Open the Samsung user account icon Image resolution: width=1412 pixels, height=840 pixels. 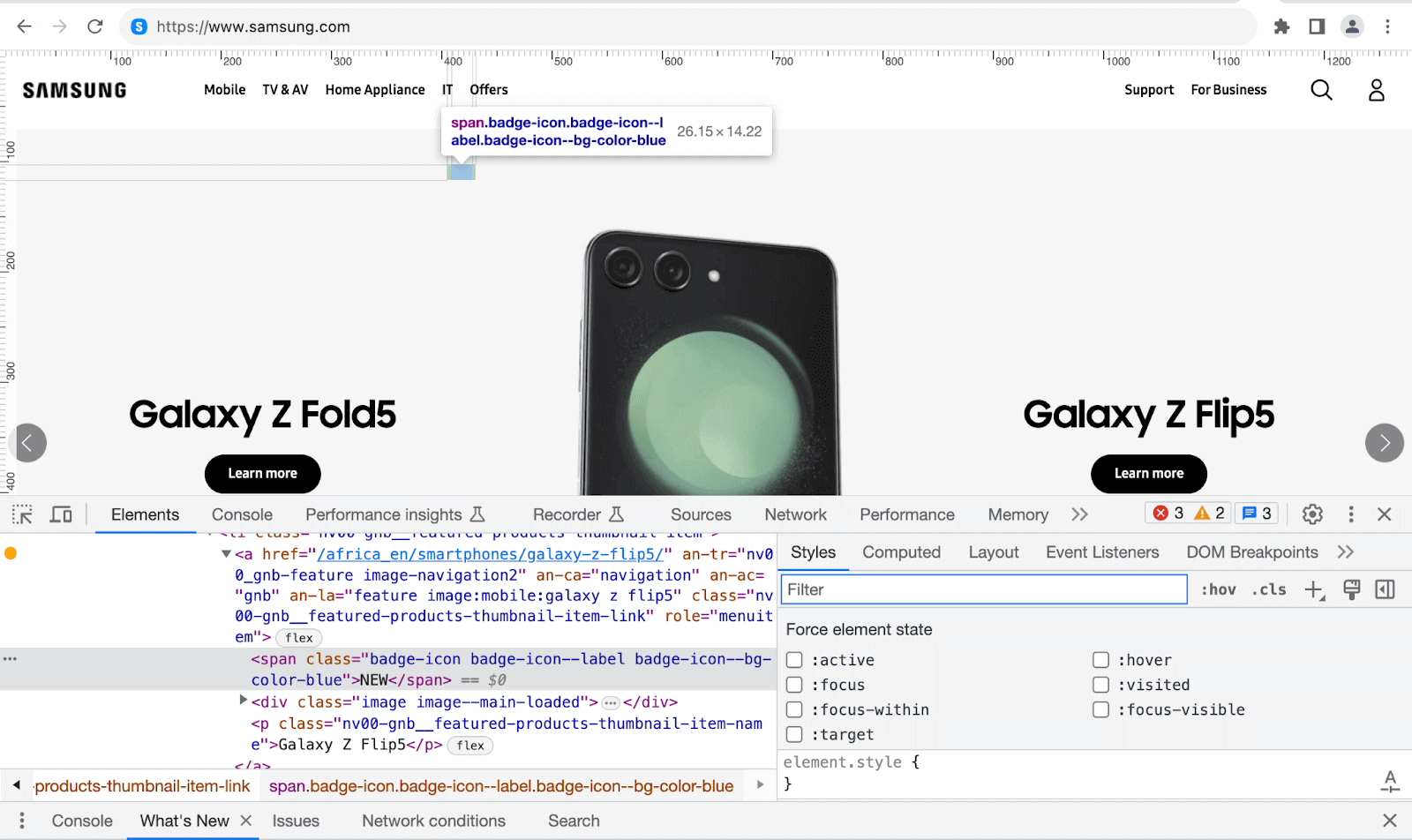coord(1376,90)
